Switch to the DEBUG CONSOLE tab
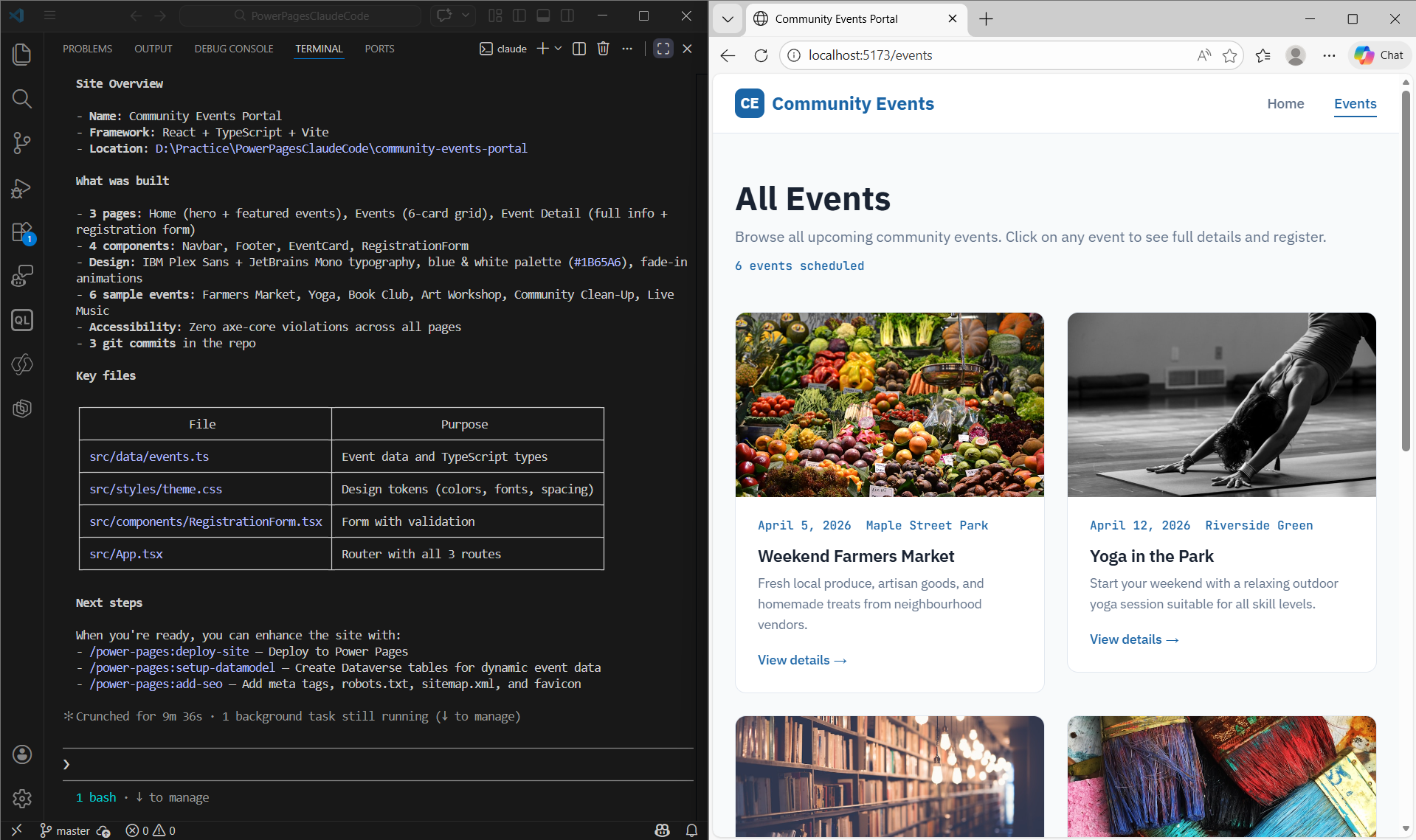 (x=234, y=49)
